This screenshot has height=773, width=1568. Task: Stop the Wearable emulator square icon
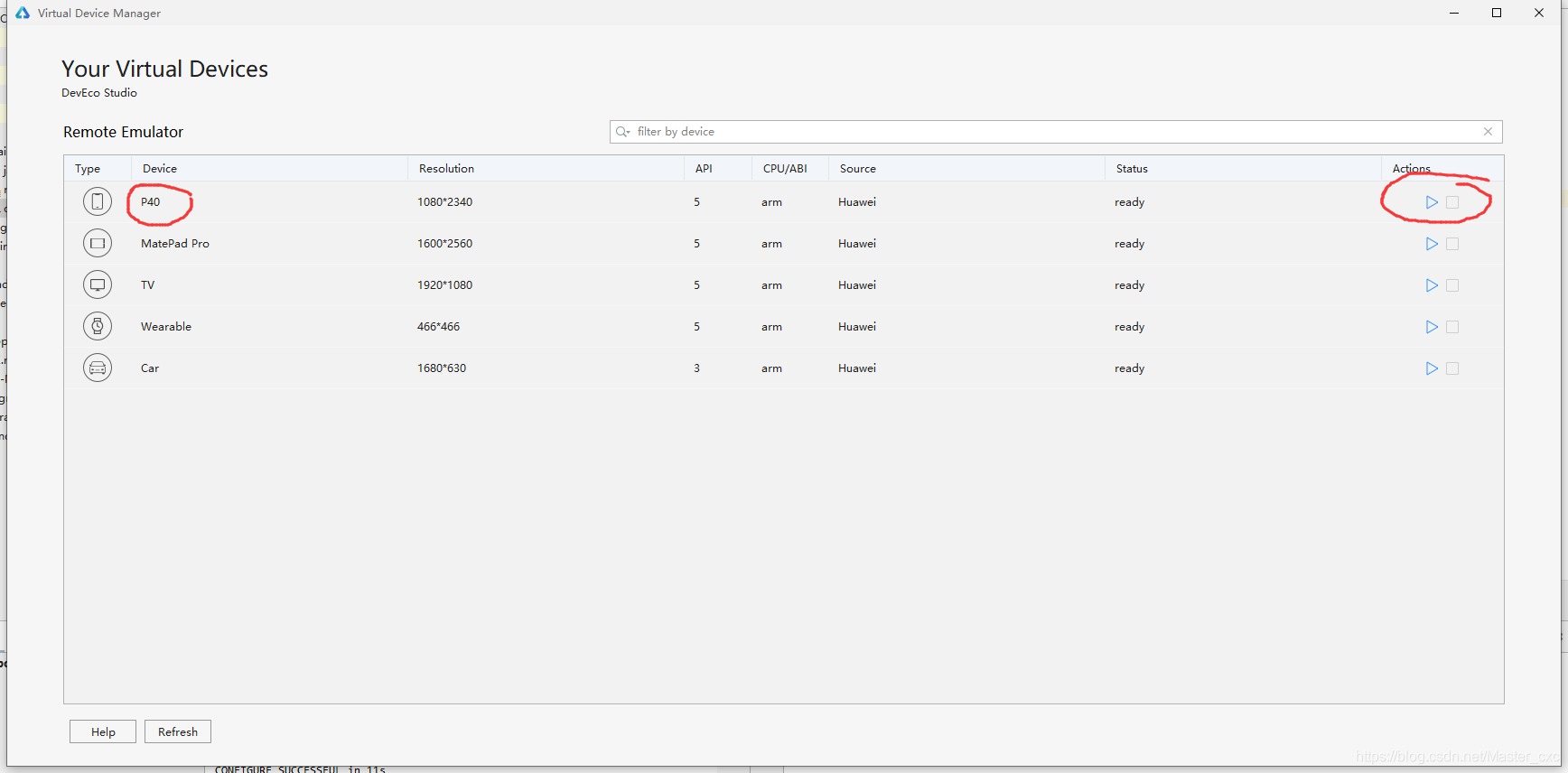tap(1452, 327)
